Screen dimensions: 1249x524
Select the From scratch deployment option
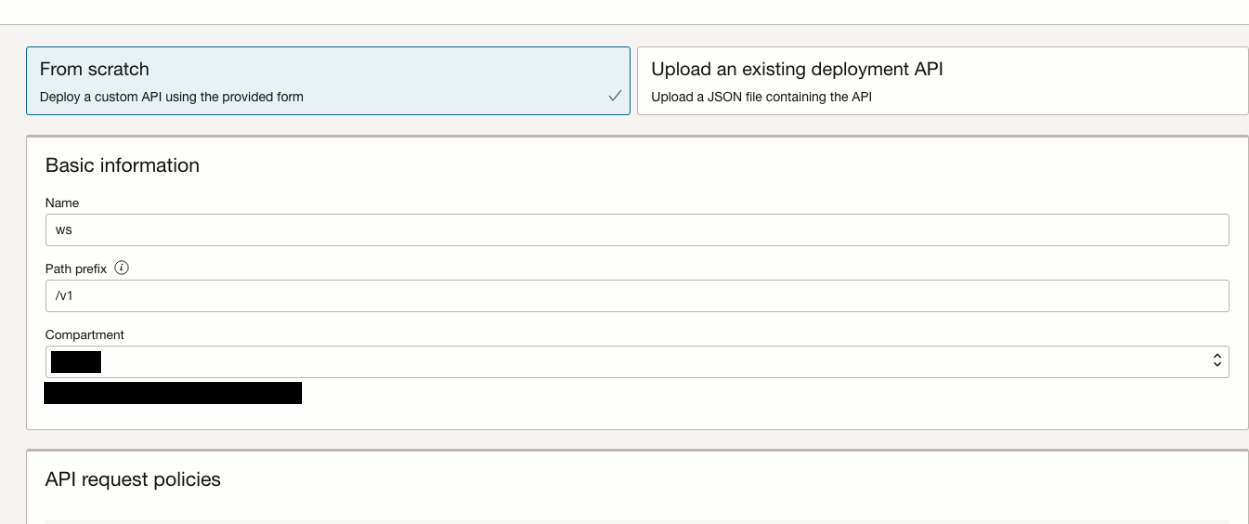[x=328, y=81]
